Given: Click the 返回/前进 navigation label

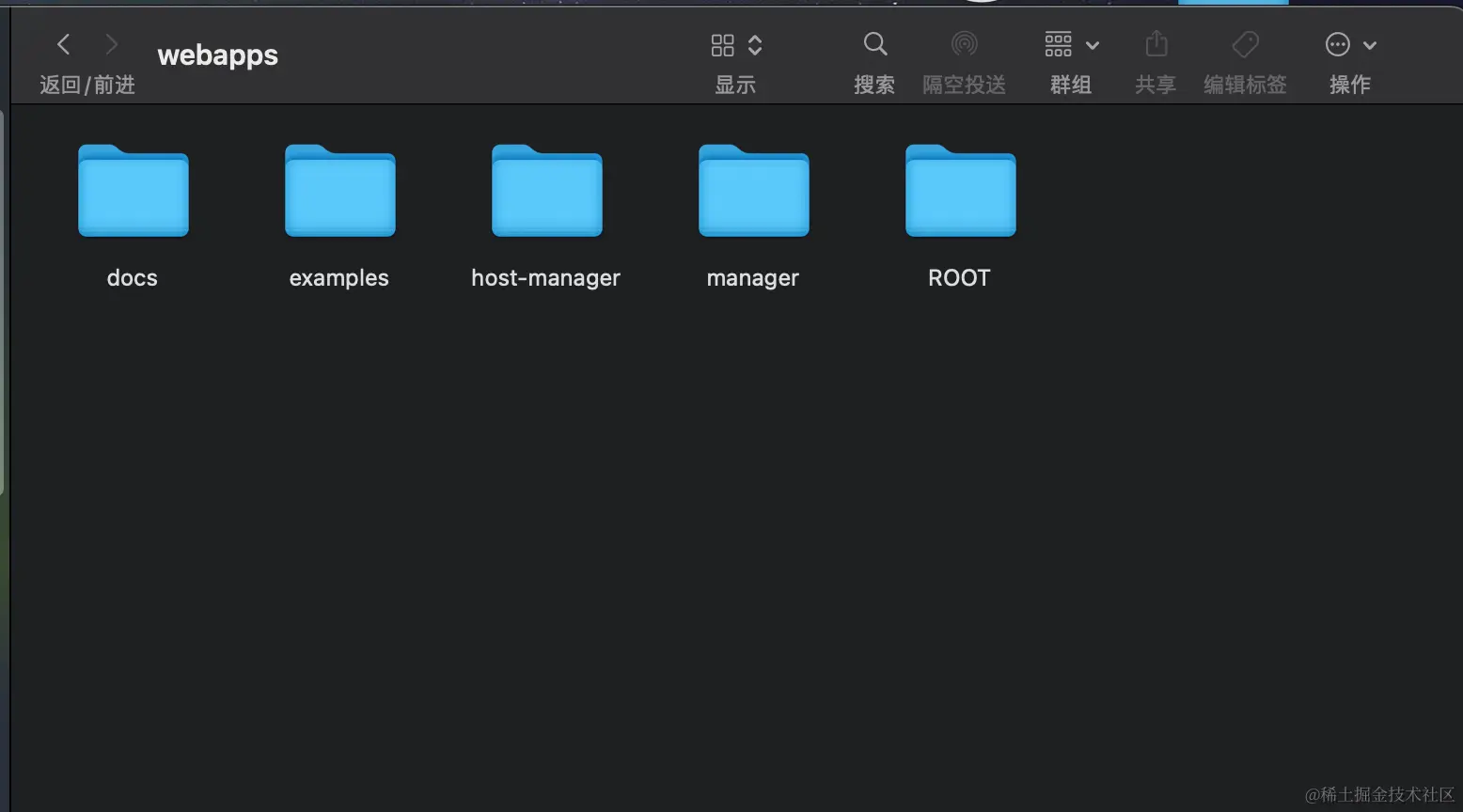Looking at the screenshot, I should (87, 85).
